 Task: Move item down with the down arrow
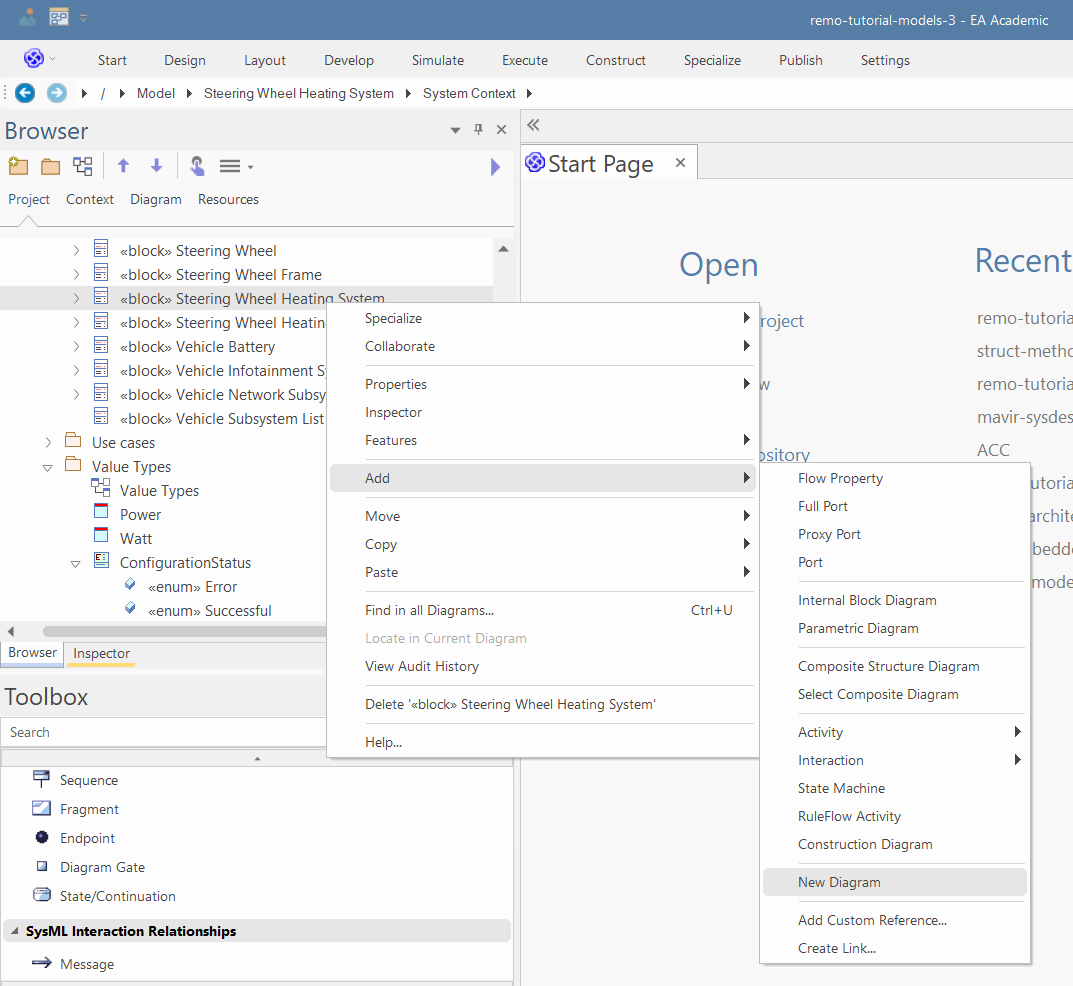click(x=156, y=166)
